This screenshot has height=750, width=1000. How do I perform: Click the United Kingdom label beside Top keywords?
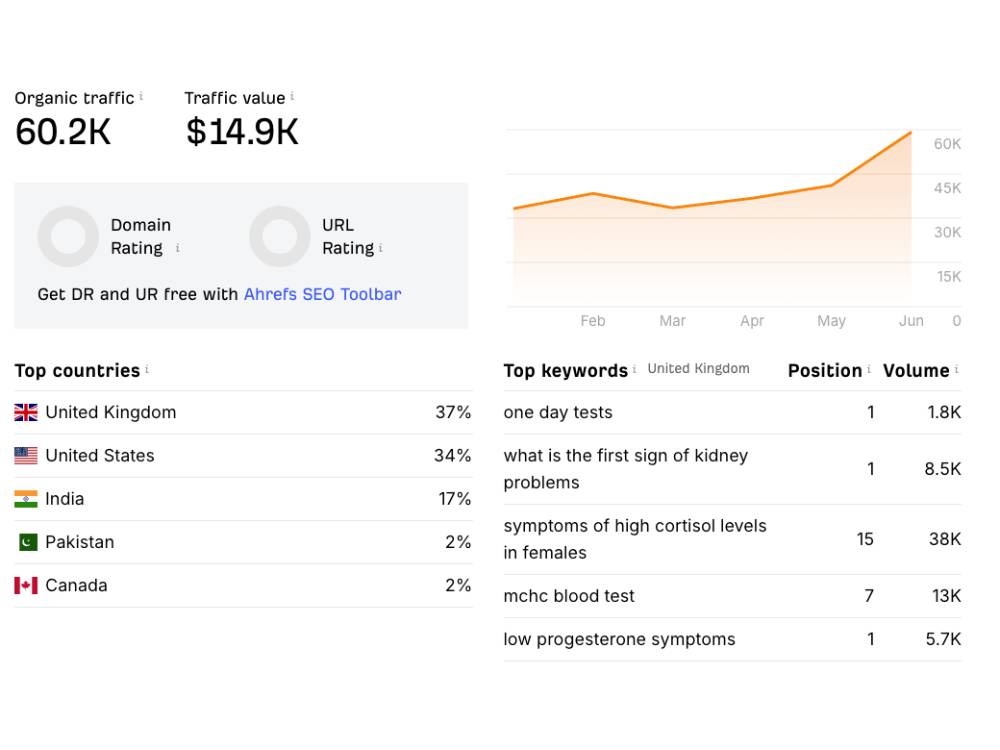[x=698, y=369]
